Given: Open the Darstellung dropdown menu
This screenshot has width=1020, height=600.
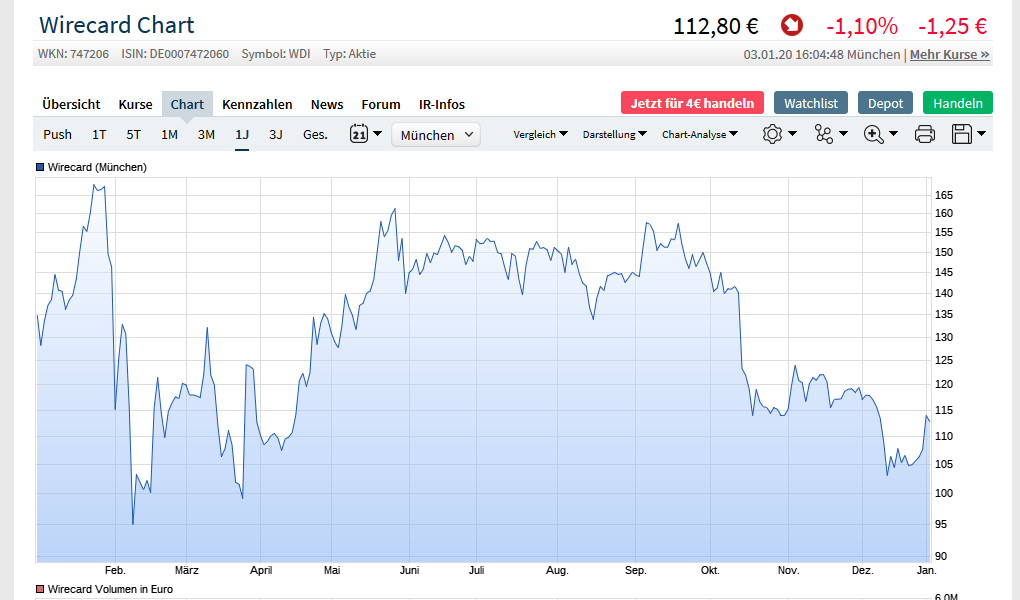Looking at the screenshot, I should (x=614, y=134).
